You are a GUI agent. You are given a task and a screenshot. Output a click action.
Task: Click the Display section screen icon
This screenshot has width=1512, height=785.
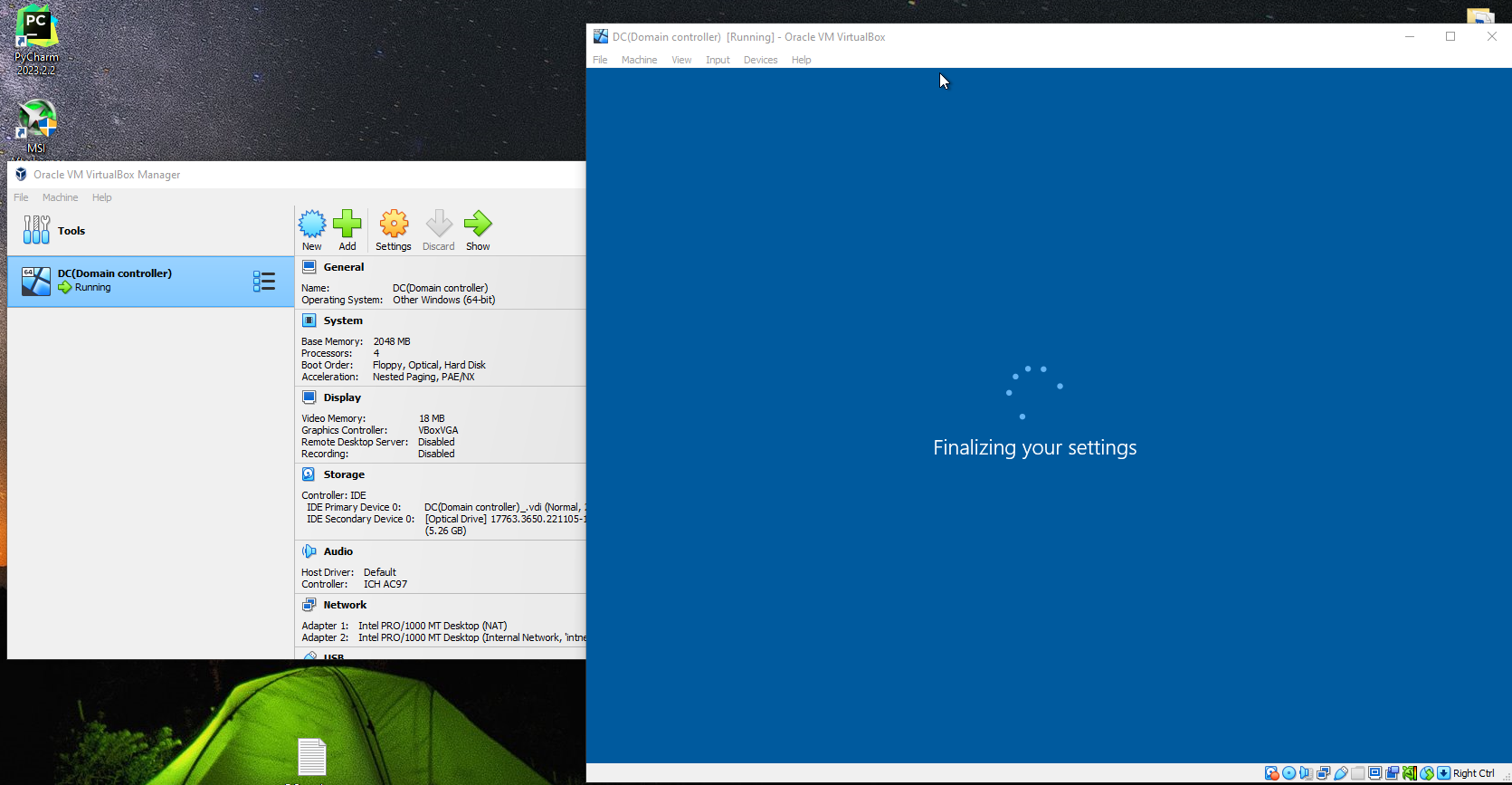click(x=309, y=397)
